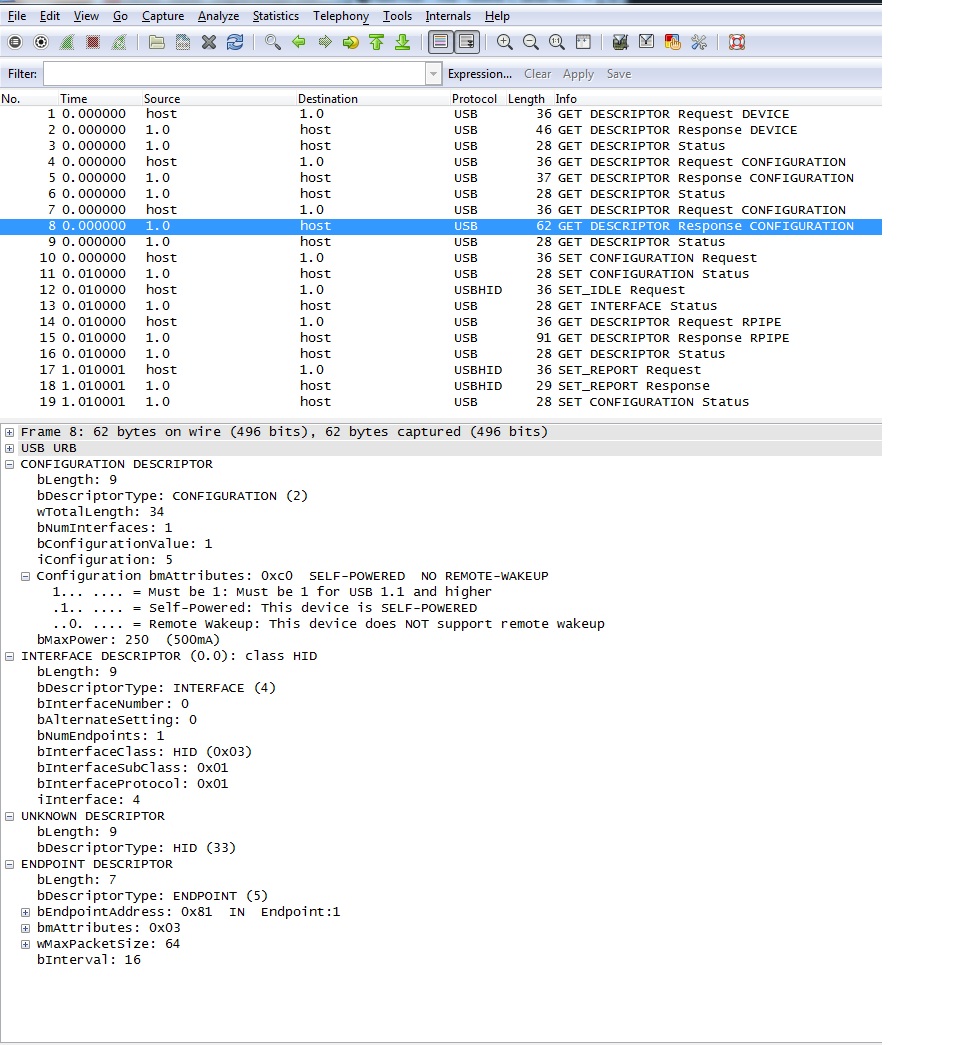960x1045 pixels.
Task: Open the Internals menu
Action: [448, 16]
